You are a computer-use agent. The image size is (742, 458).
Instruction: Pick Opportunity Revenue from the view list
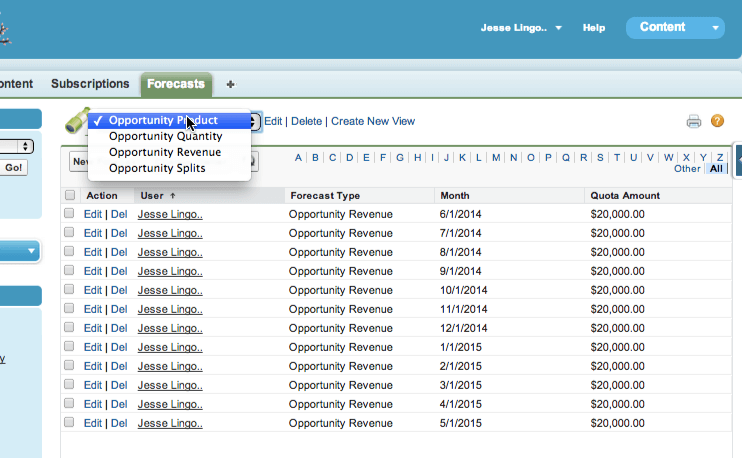165,152
